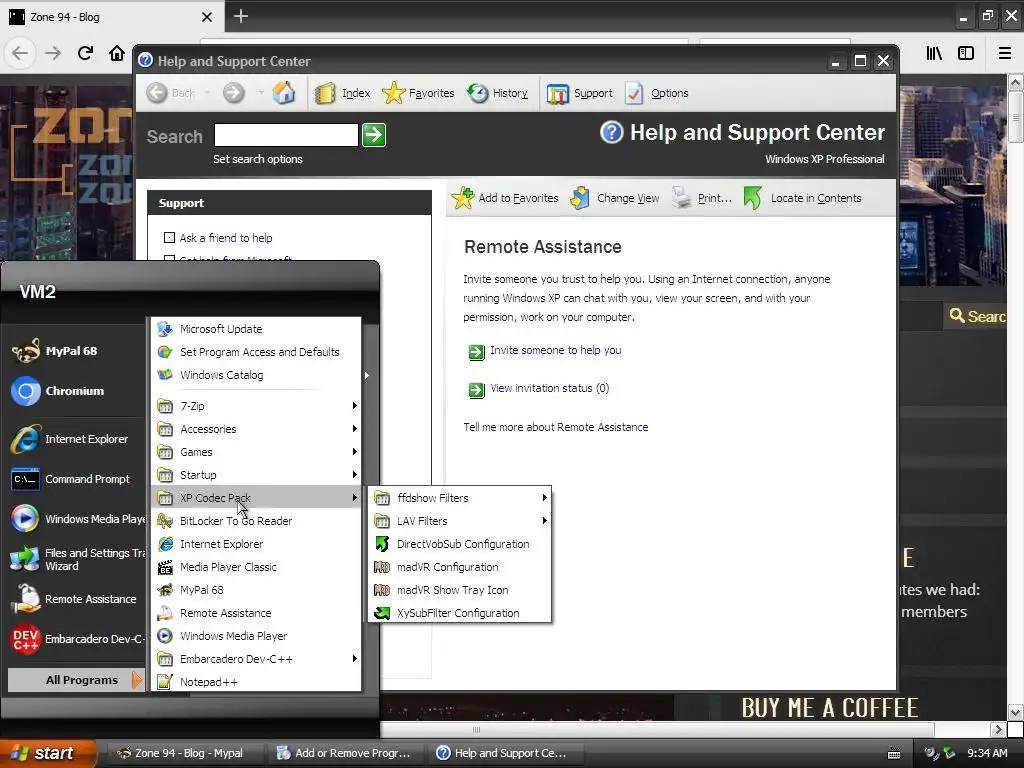1024x768 pixels.
Task: Click View invitation status link
Action: [x=549, y=388]
